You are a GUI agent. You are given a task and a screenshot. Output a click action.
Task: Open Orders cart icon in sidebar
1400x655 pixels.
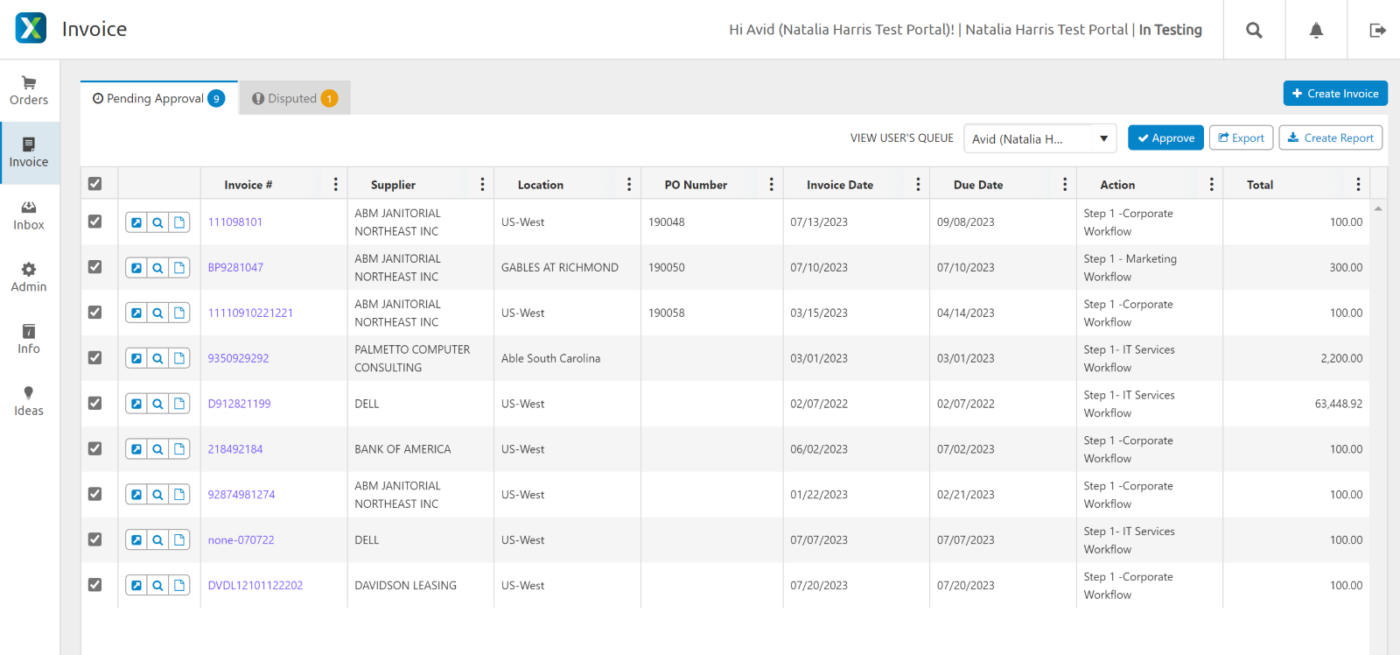29,90
